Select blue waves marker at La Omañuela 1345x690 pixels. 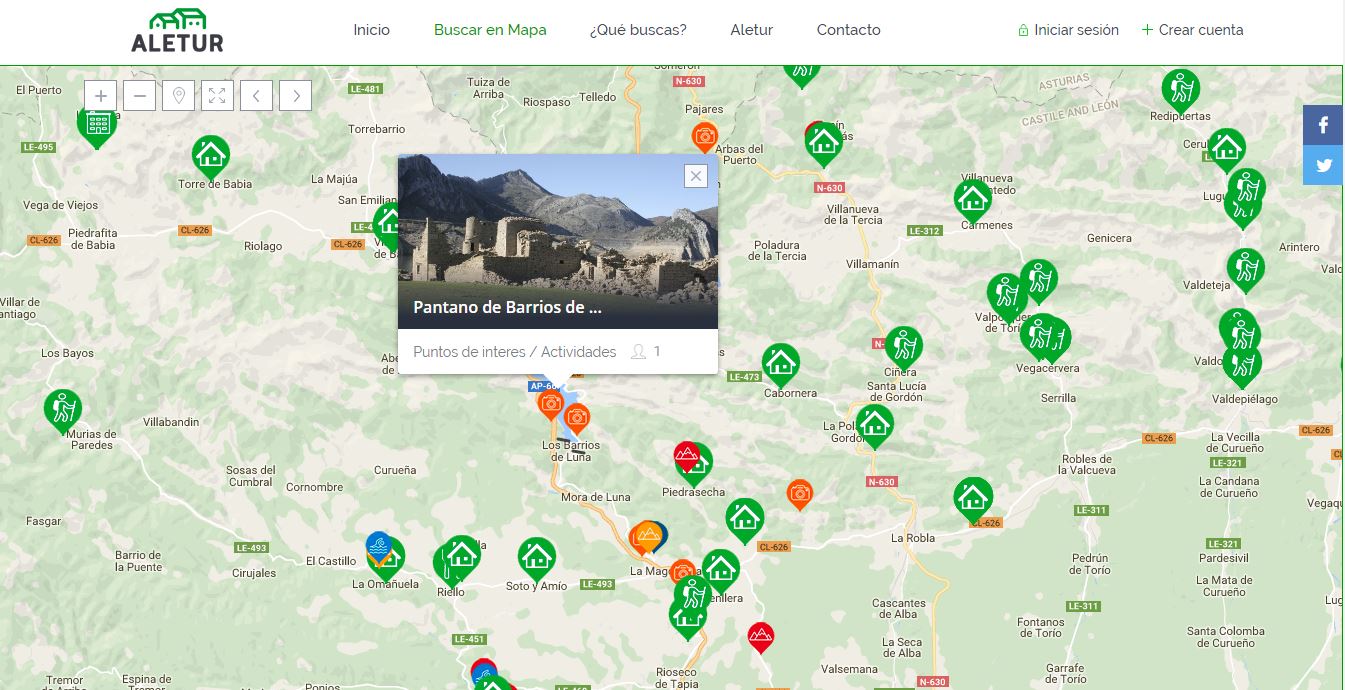pyautogui.click(x=378, y=545)
